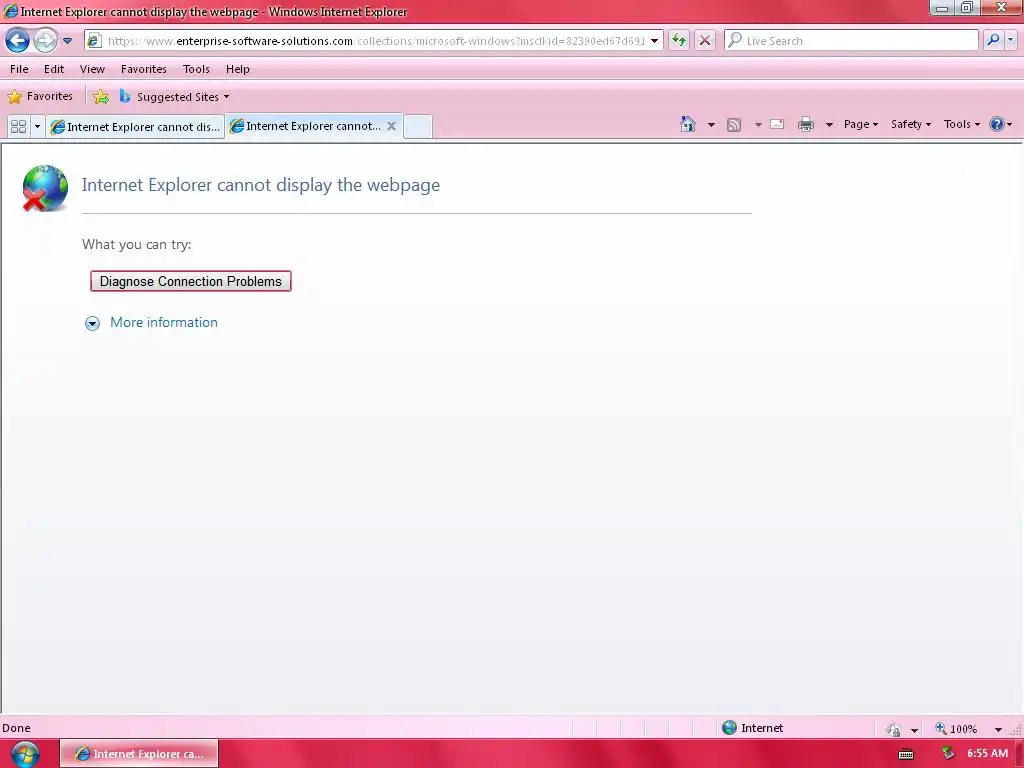Open the Tools command bar menu
The width and height of the screenshot is (1024, 768).
point(962,124)
